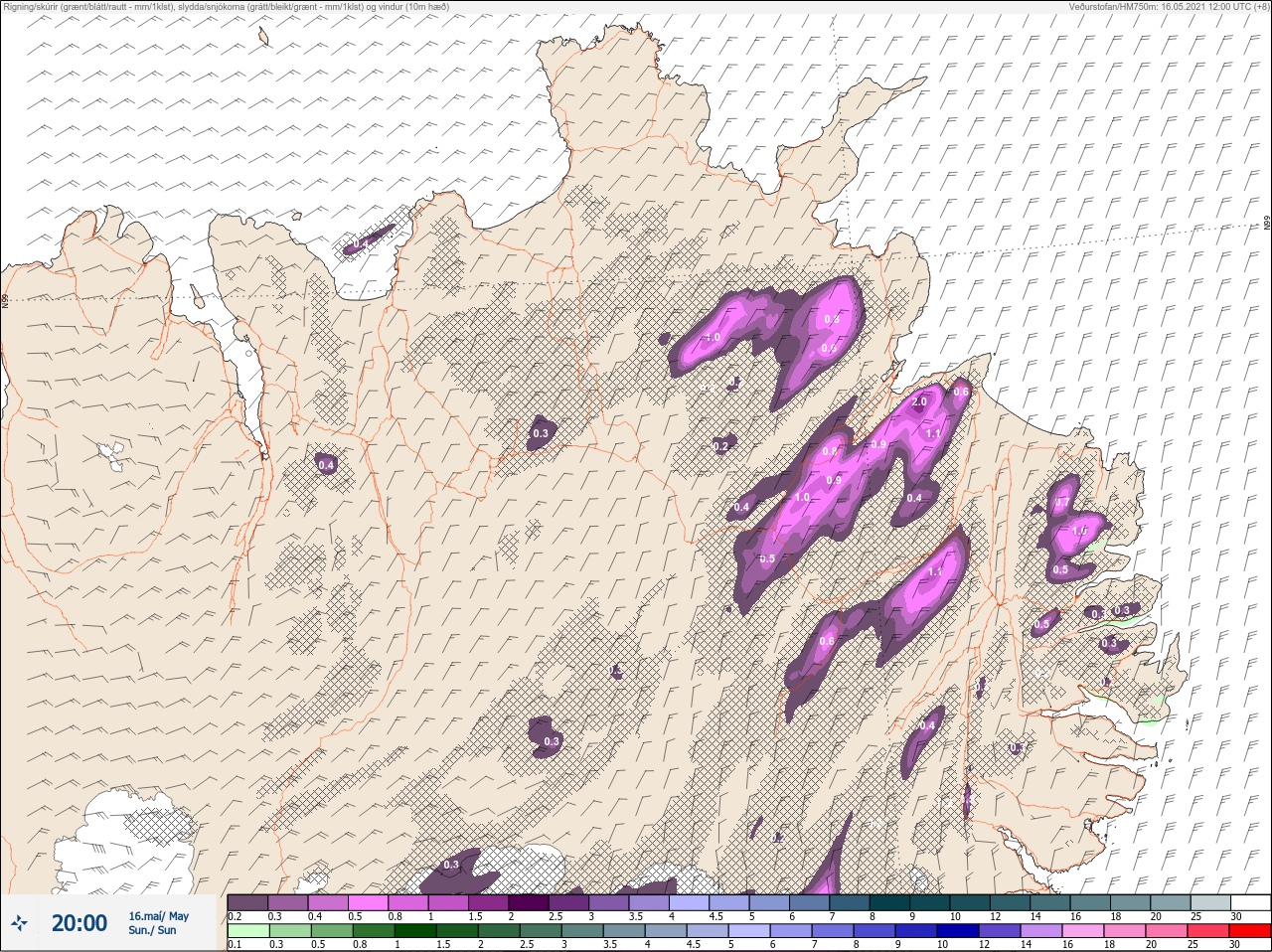
Task: Click the 0.2 precipitation value on the map
Action: click(x=721, y=447)
